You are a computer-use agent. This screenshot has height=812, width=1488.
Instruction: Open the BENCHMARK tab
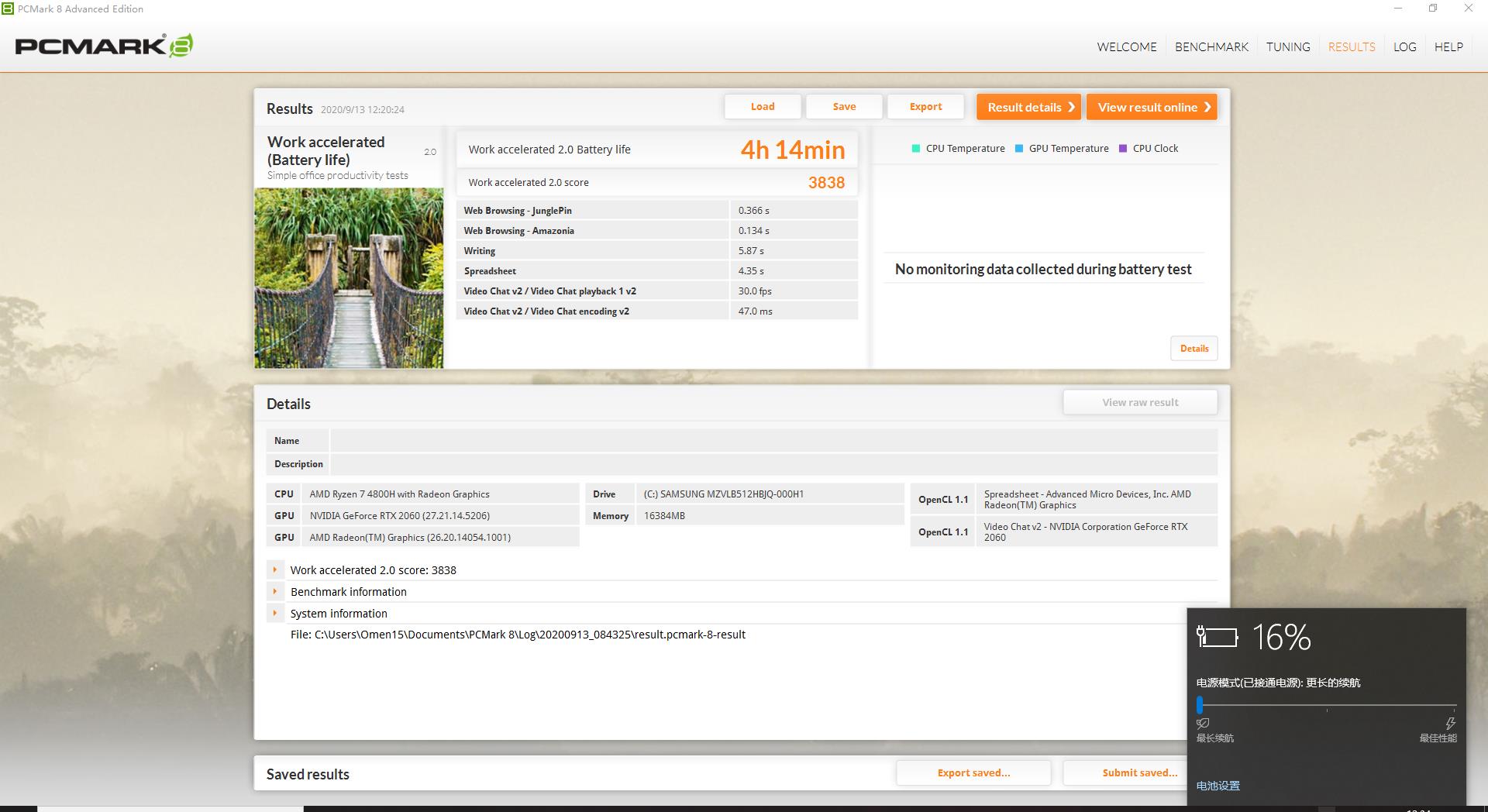(1211, 46)
